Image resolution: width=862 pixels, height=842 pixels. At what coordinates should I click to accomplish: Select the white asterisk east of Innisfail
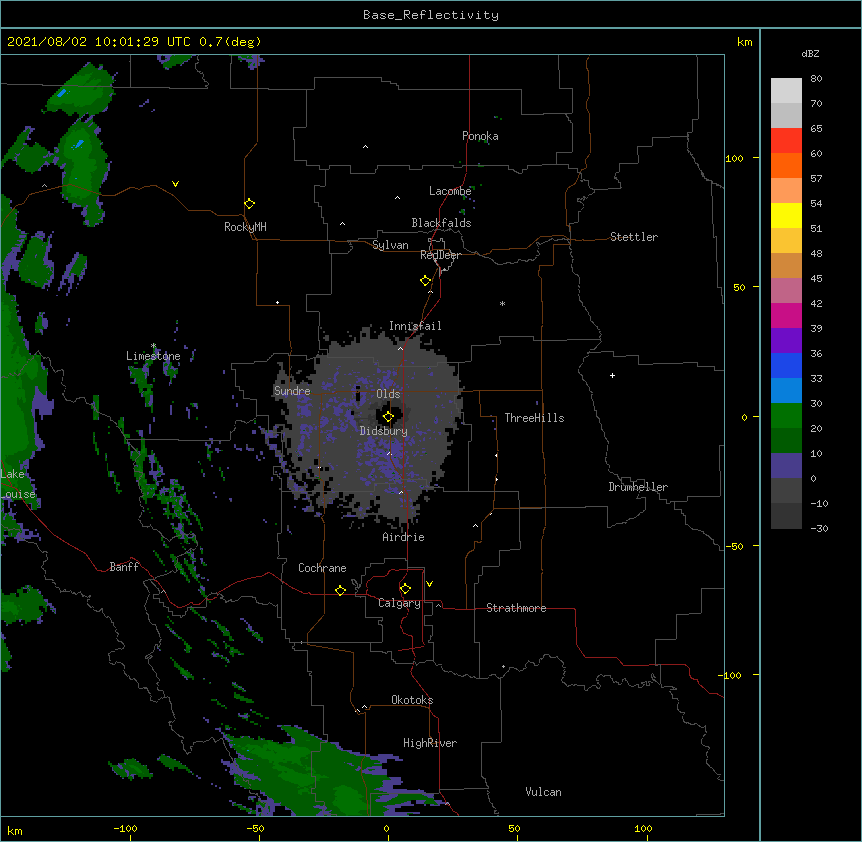coord(502,303)
